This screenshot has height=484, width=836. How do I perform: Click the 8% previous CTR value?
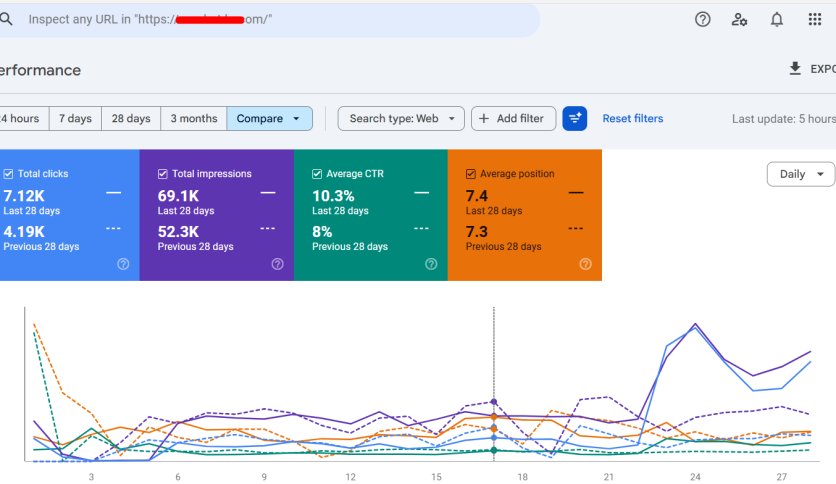[x=322, y=232]
